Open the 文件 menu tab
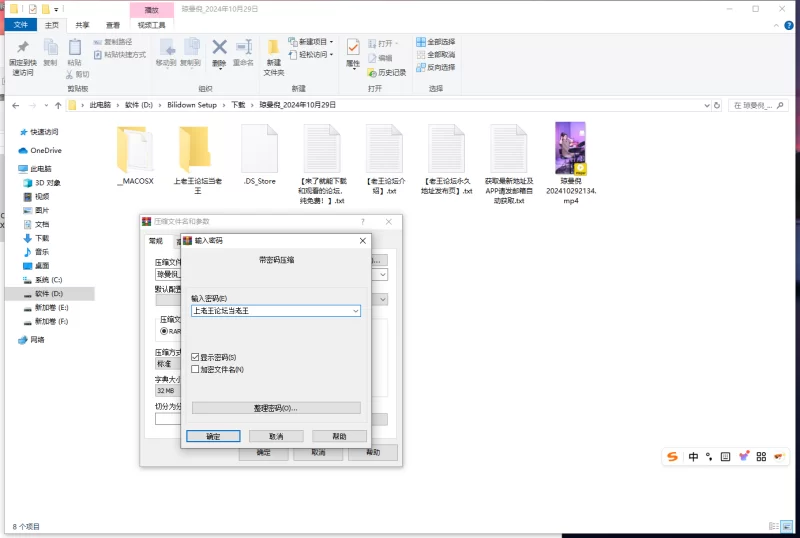The height and width of the screenshot is (538, 800). tap(22, 25)
